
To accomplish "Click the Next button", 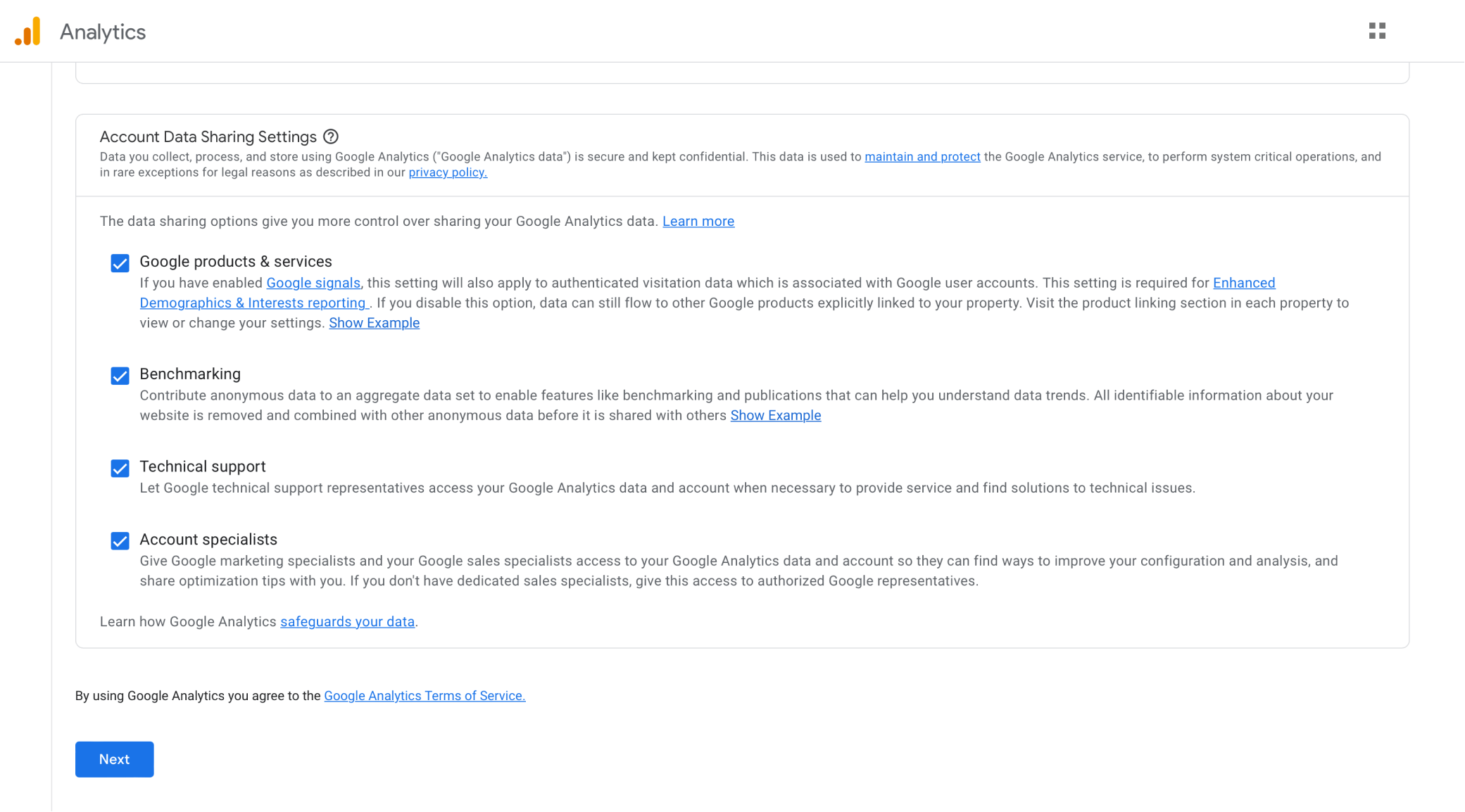I will pyautogui.click(x=114, y=759).
